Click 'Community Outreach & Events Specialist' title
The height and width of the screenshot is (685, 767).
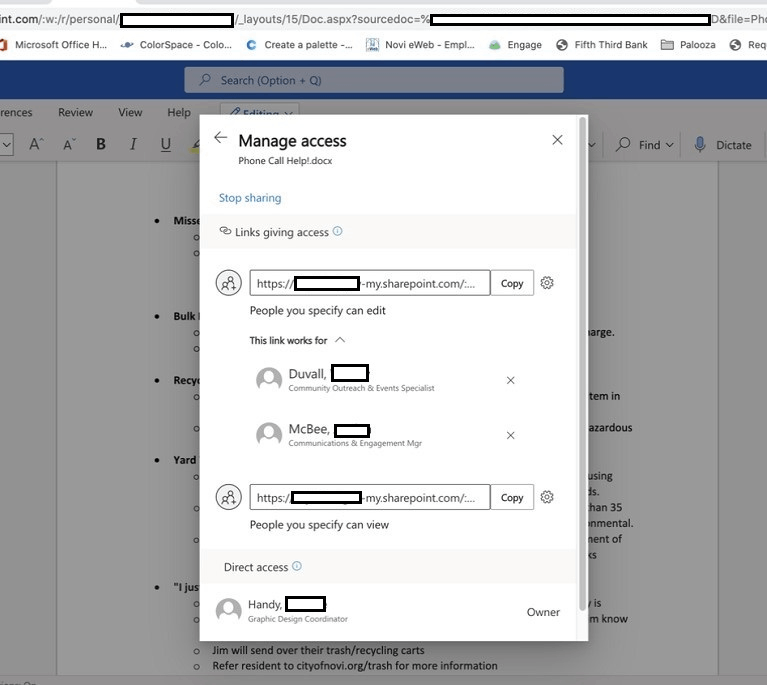click(361, 388)
